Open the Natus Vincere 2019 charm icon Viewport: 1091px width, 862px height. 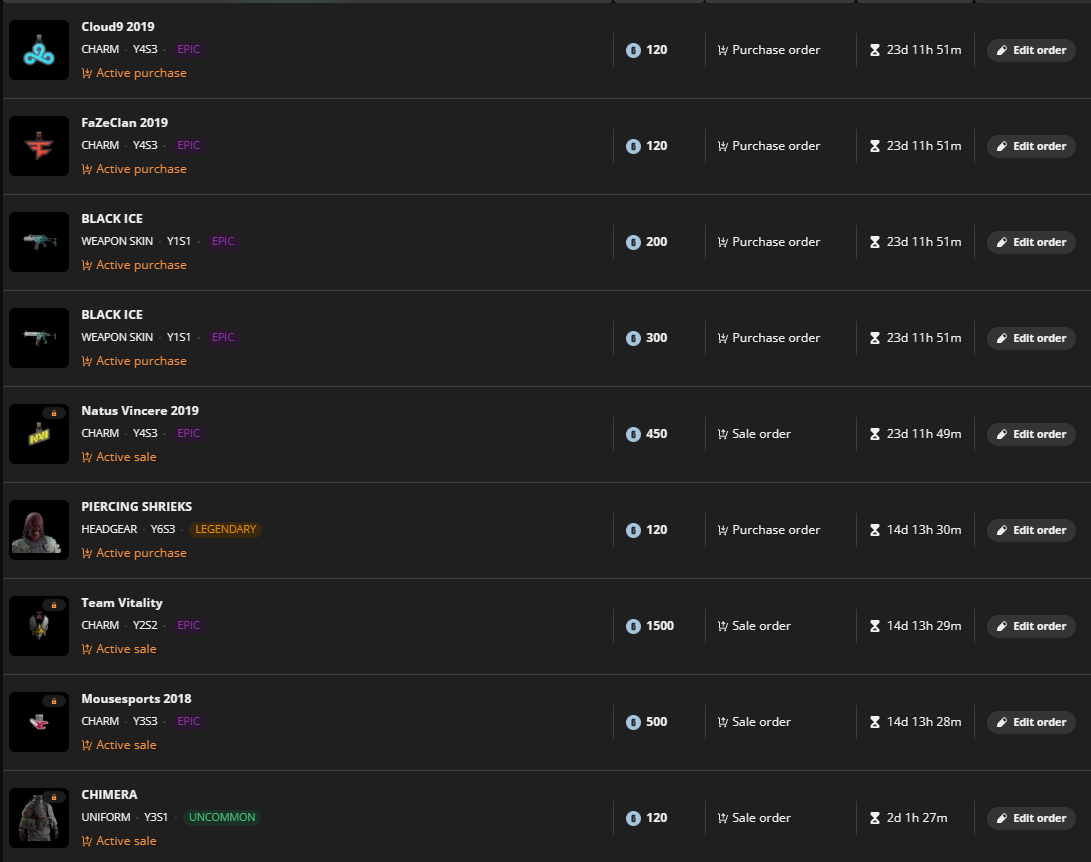point(39,434)
